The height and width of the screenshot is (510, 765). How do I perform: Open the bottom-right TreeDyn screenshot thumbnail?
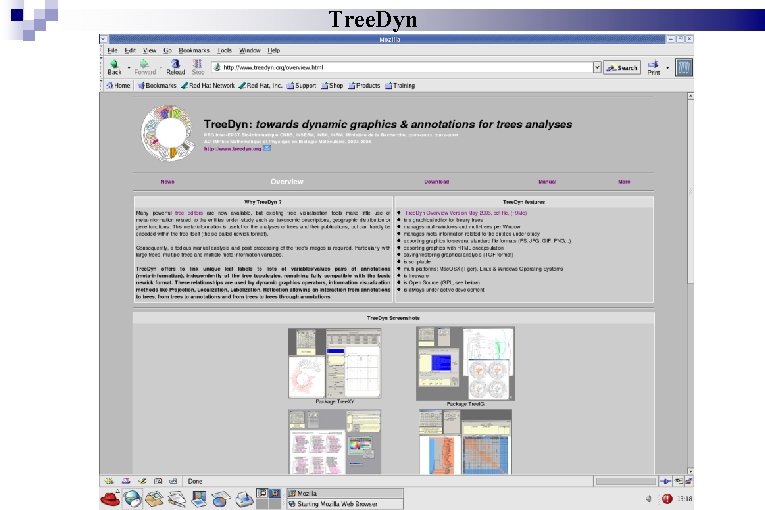coord(465,442)
